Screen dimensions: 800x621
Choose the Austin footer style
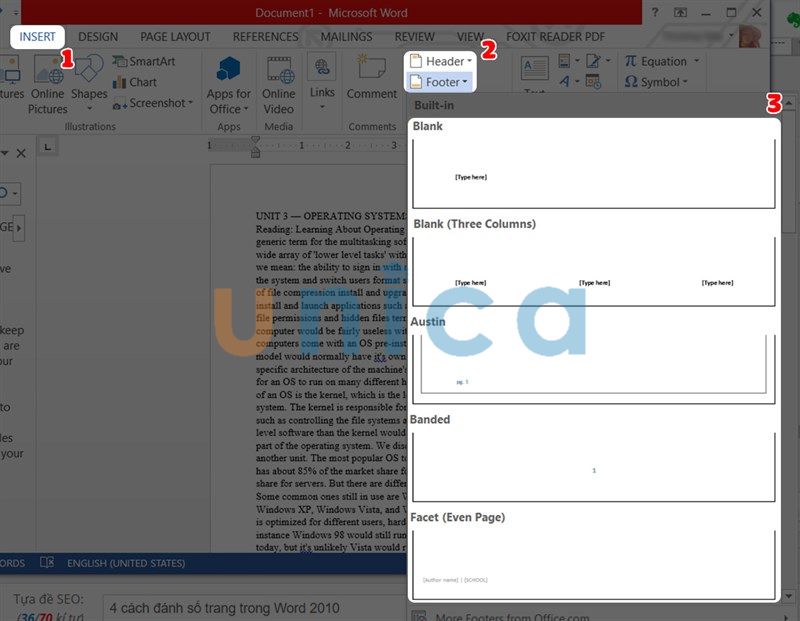[x=594, y=367]
